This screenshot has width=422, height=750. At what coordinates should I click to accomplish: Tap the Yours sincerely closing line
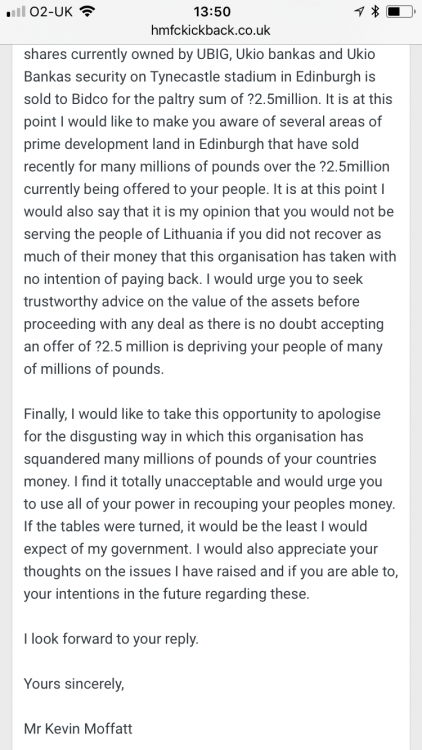pos(74,684)
